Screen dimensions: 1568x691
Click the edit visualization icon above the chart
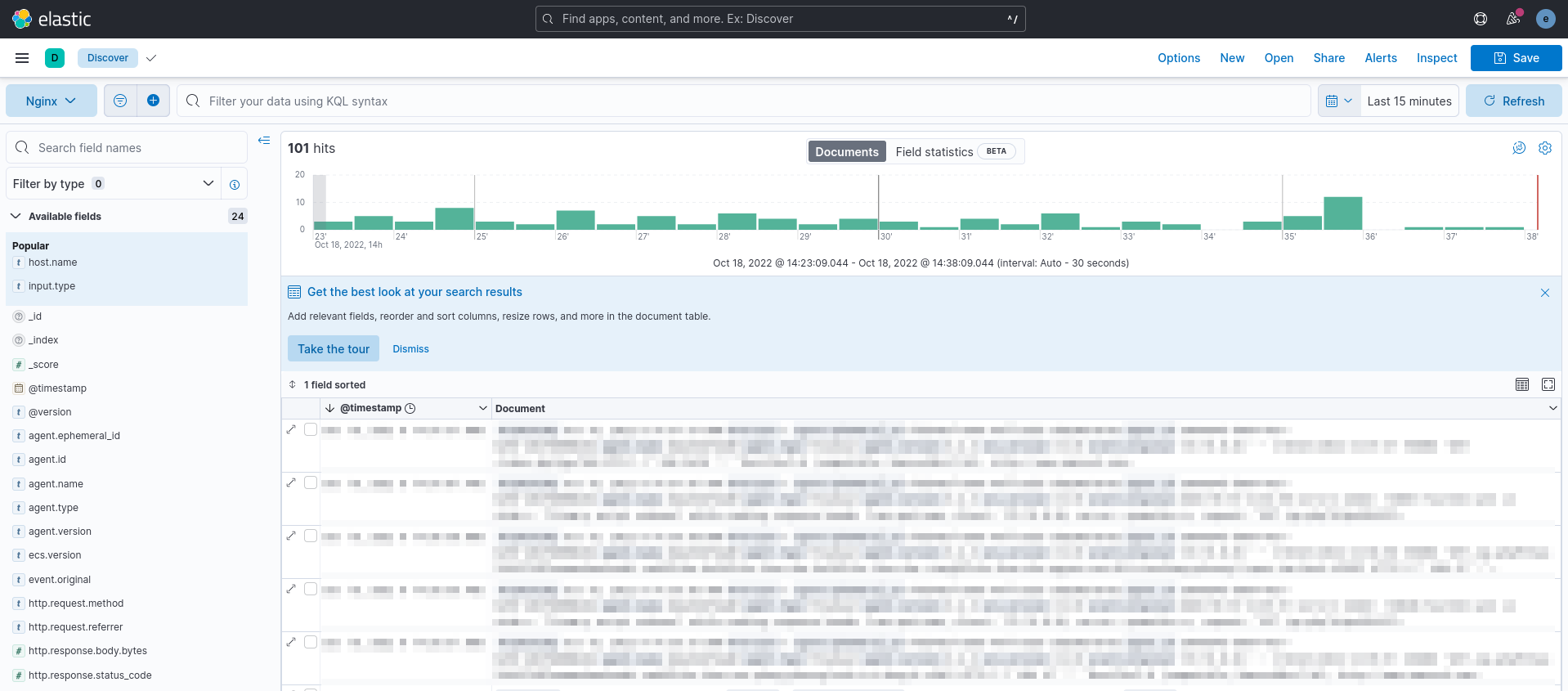pos(1519,148)
